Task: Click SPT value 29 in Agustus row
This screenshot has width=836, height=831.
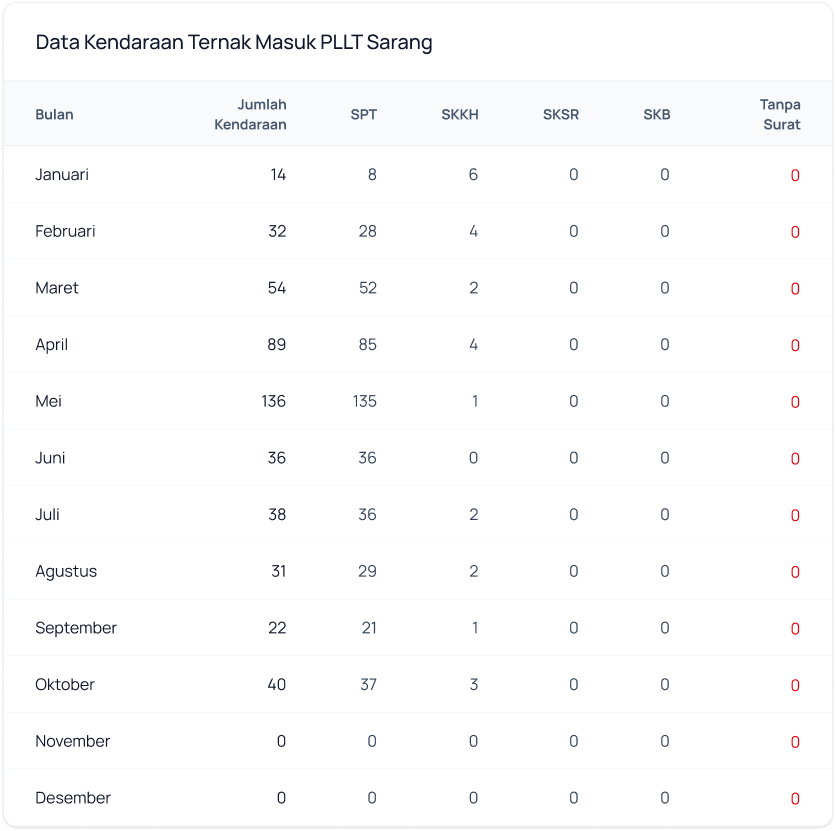Action: 367,571
